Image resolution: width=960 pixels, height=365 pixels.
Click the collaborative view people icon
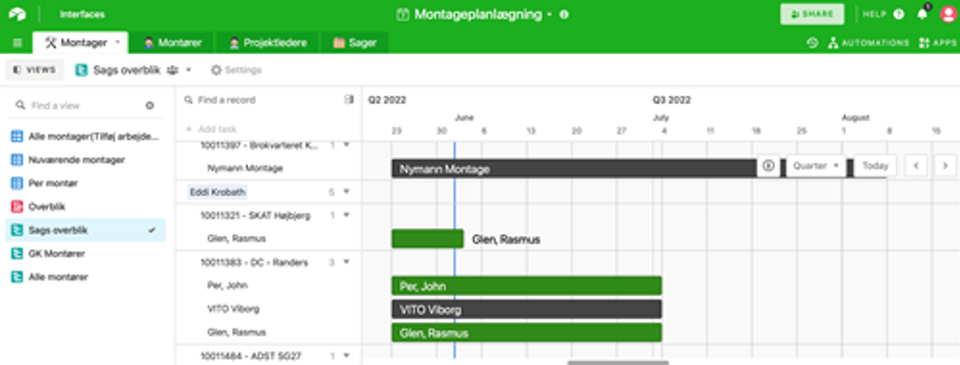pyautogui.click(x=173, y=70)
